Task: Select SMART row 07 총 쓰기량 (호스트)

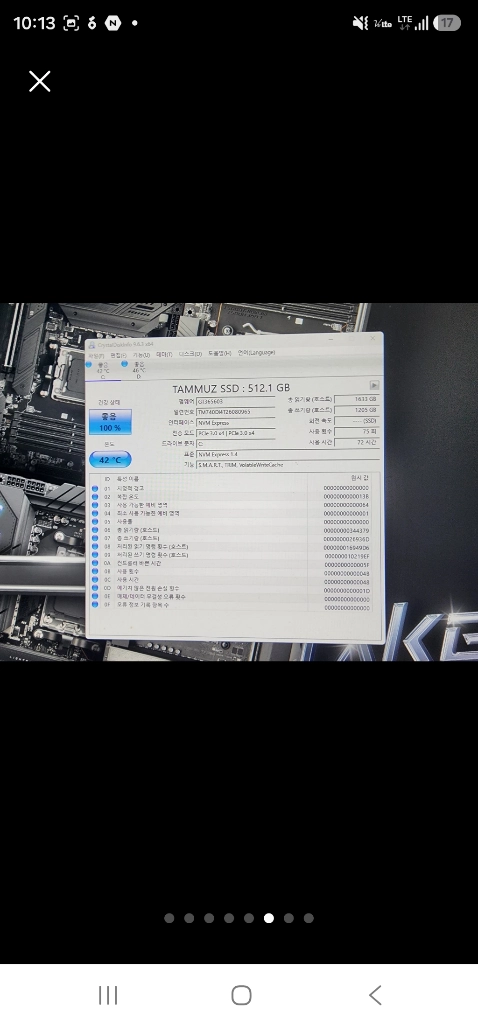Action: 231,538
